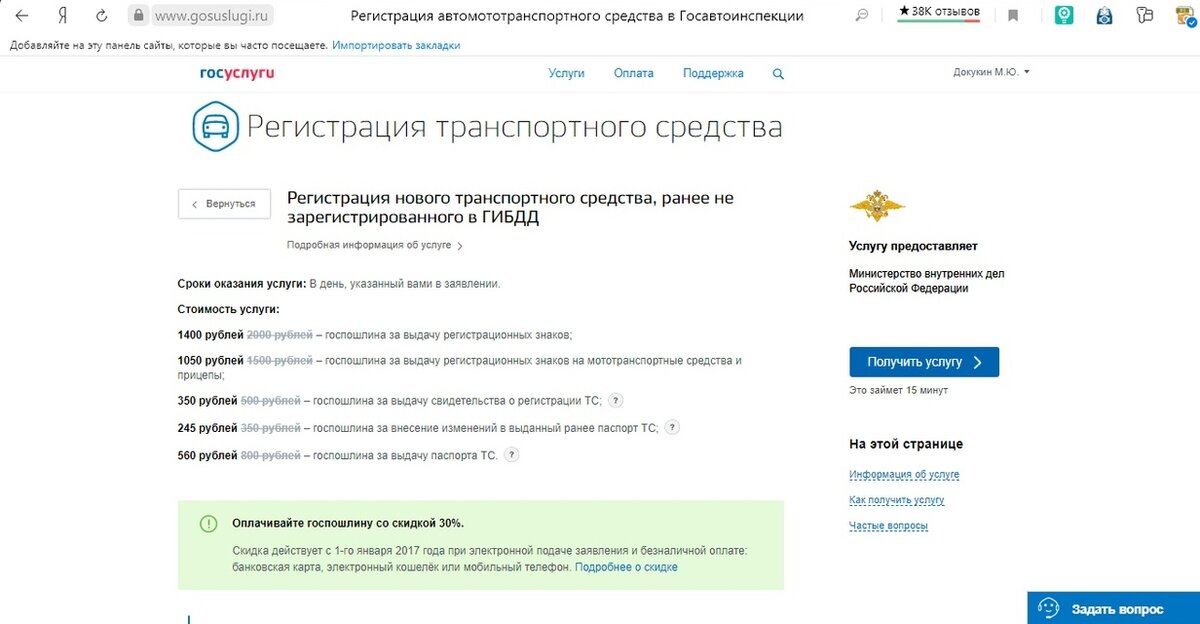Click the 1400 рублей price text

coord(210,335)
